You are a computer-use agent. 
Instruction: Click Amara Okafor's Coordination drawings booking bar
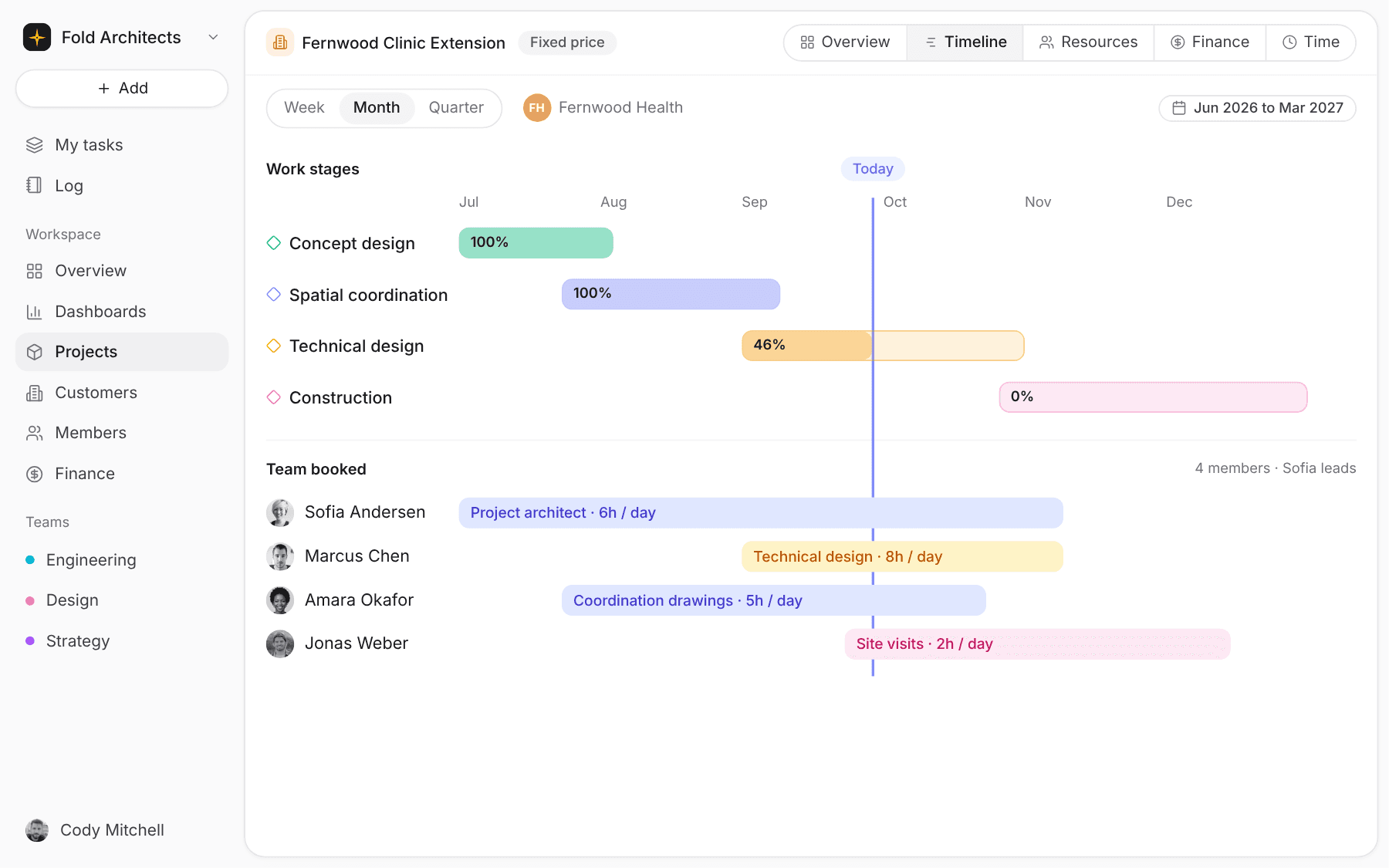tap(774, 600)
